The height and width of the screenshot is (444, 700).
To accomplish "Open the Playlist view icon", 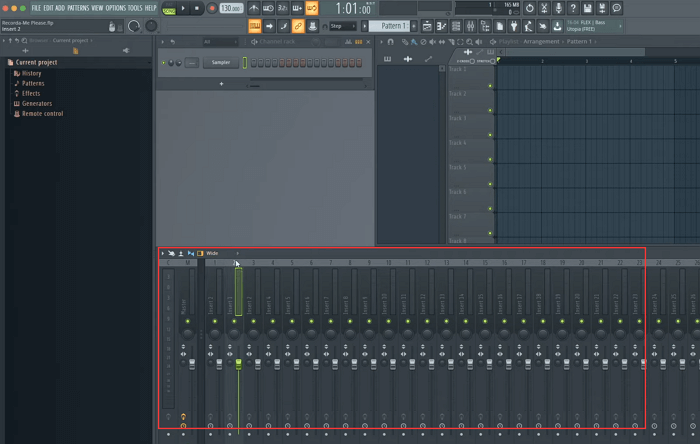I will click(427, 26).
